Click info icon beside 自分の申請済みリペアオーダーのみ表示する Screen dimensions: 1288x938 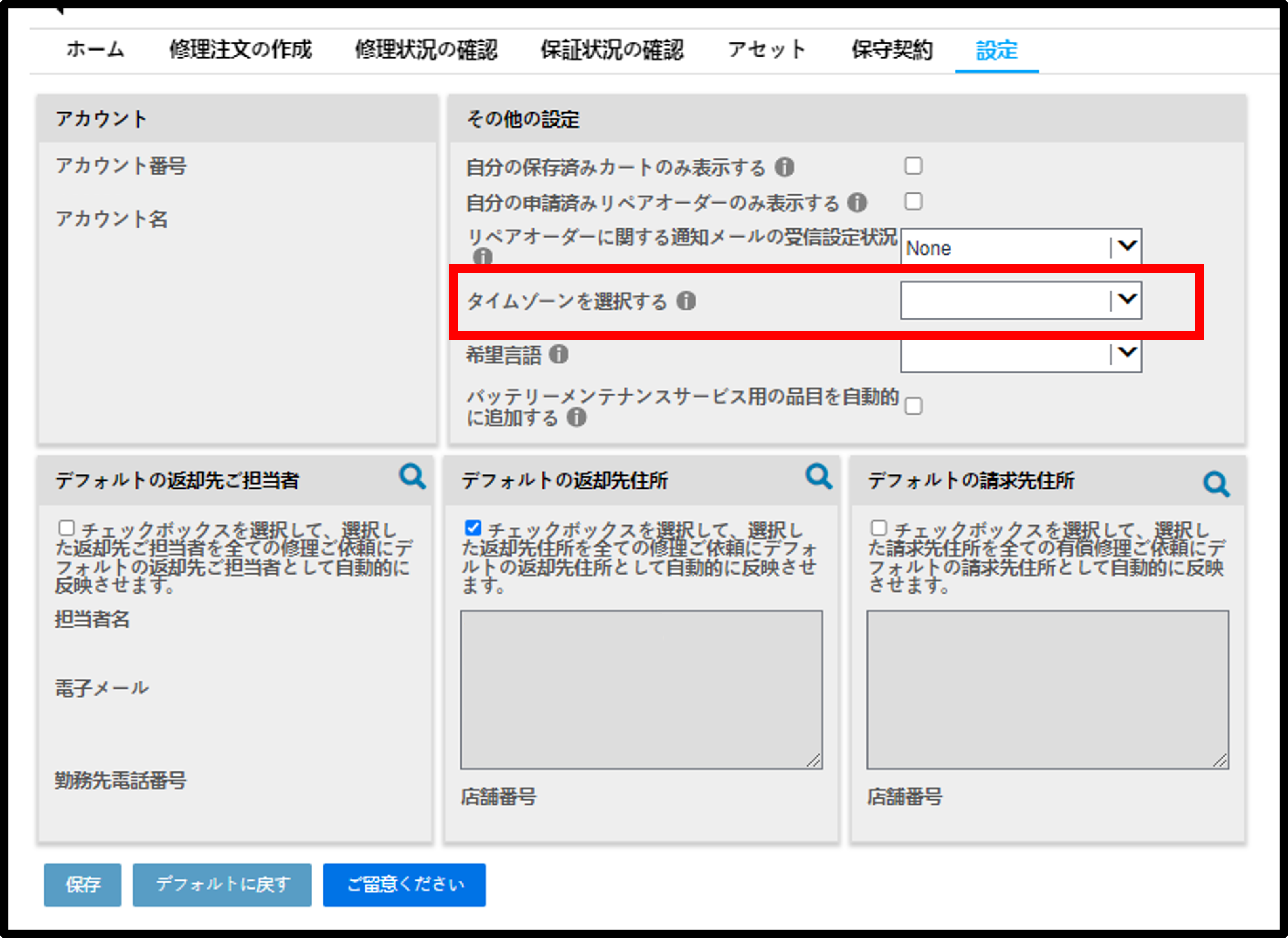coord(857,203)
